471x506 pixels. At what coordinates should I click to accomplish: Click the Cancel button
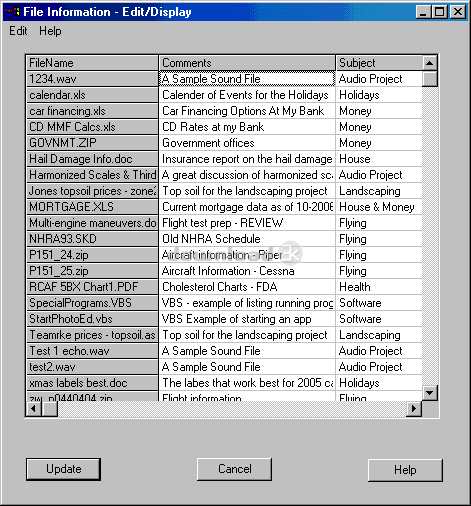pyautogui.click(x=234, y=469)
